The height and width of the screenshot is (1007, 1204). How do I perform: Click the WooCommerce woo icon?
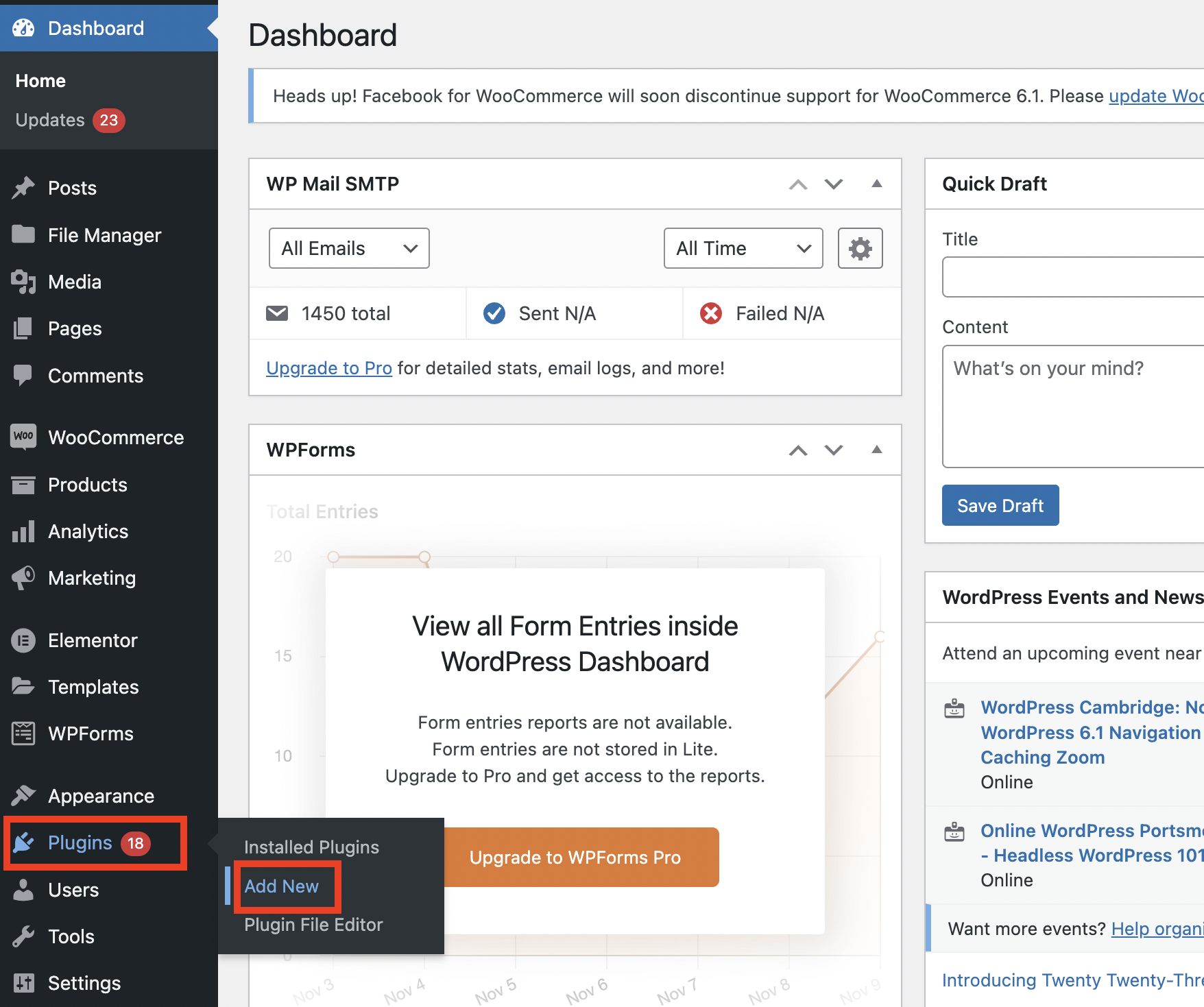(23, 437)
